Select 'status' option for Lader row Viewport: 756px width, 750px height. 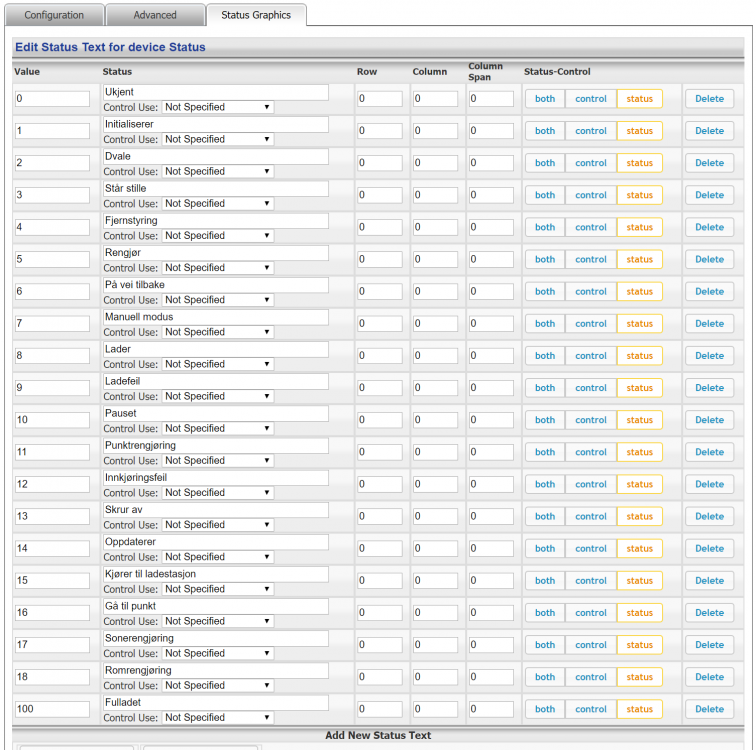click(x=639, y=356)
